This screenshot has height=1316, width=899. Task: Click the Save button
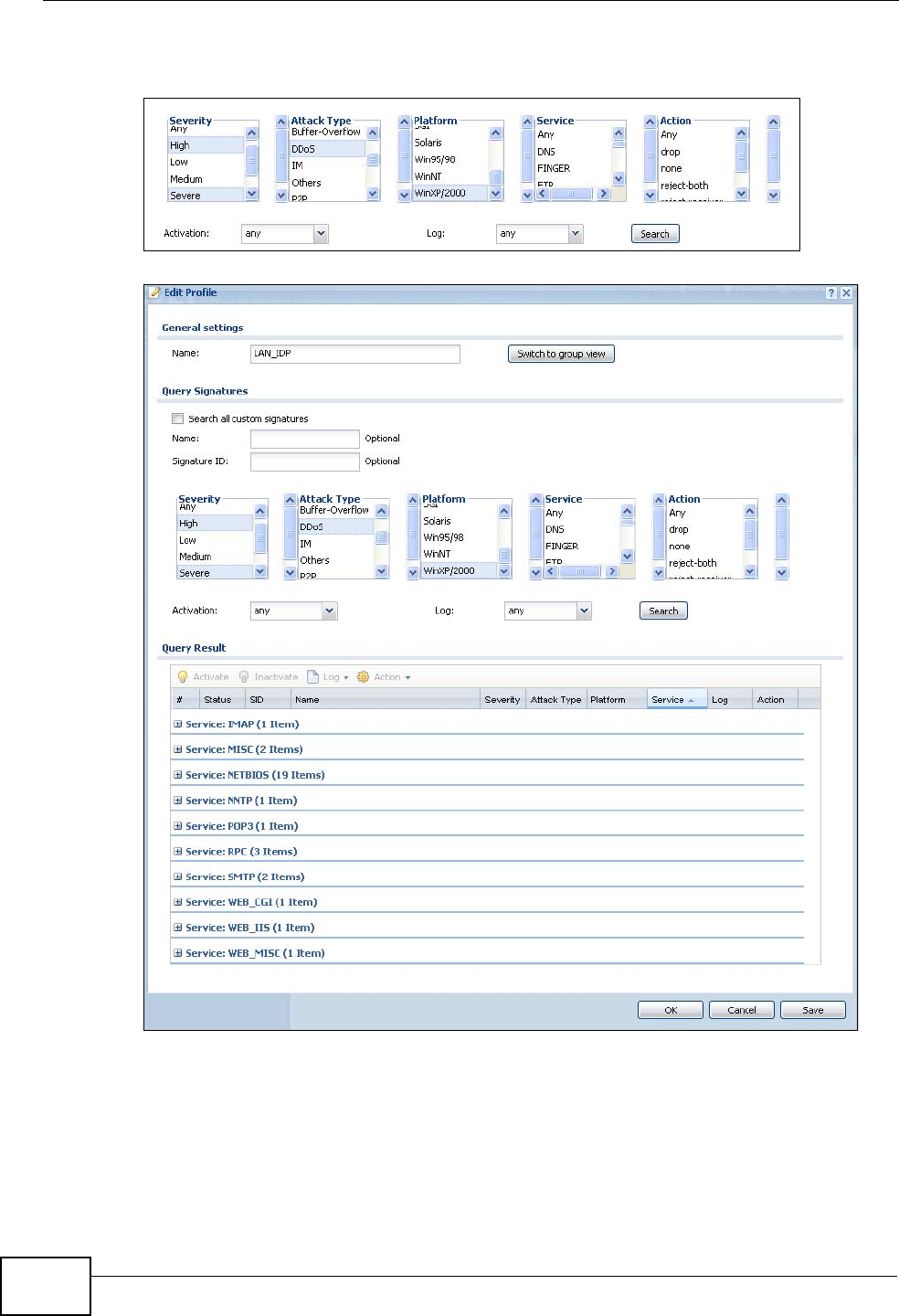pyautogui.click(x=813, y=1010)
